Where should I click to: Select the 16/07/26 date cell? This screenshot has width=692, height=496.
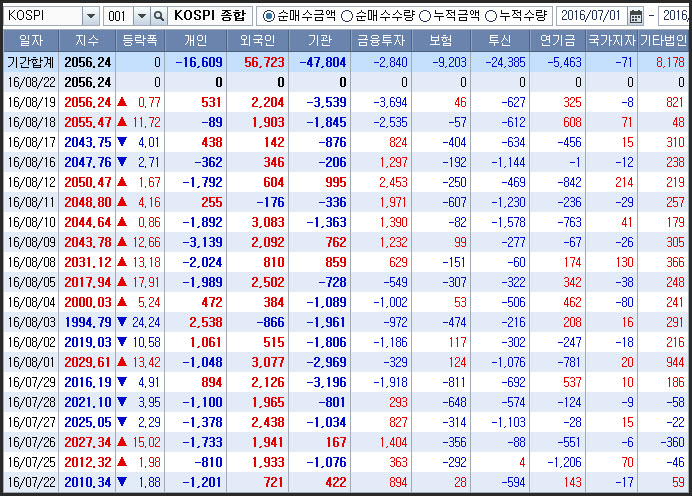pos(31,442)
